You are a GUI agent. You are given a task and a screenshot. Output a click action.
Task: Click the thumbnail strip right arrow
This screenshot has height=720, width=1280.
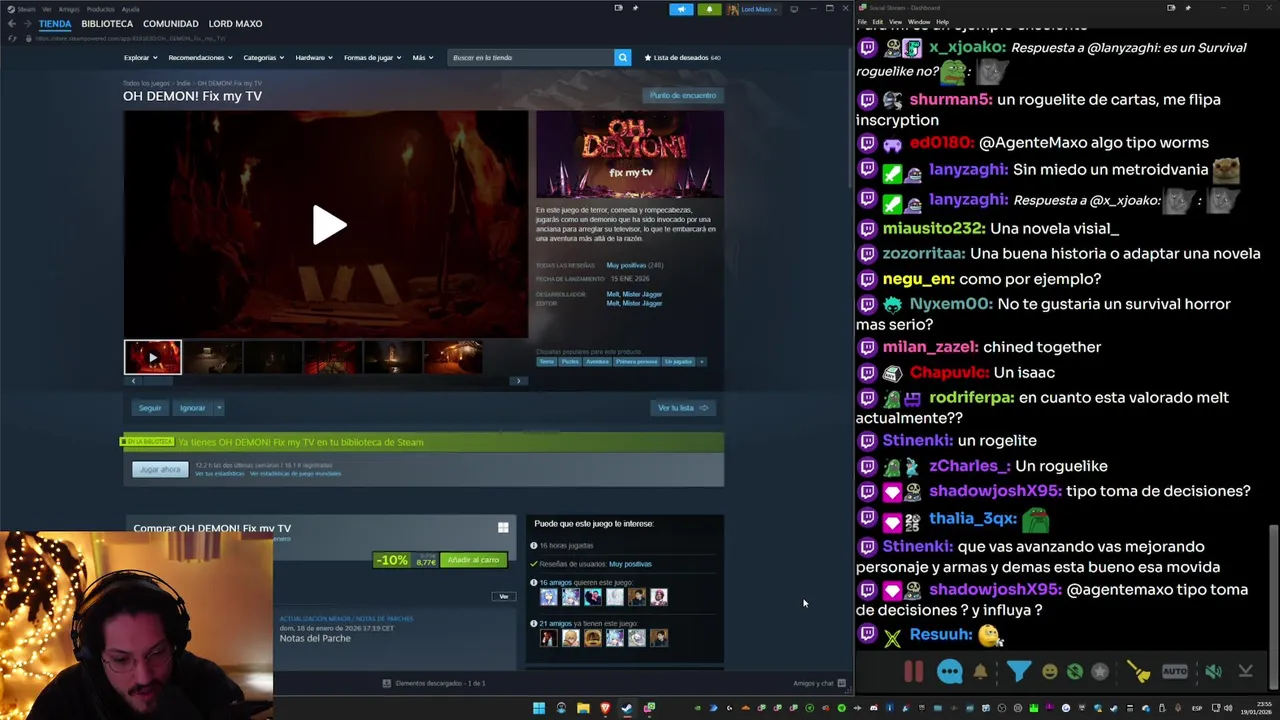[518, 381]
